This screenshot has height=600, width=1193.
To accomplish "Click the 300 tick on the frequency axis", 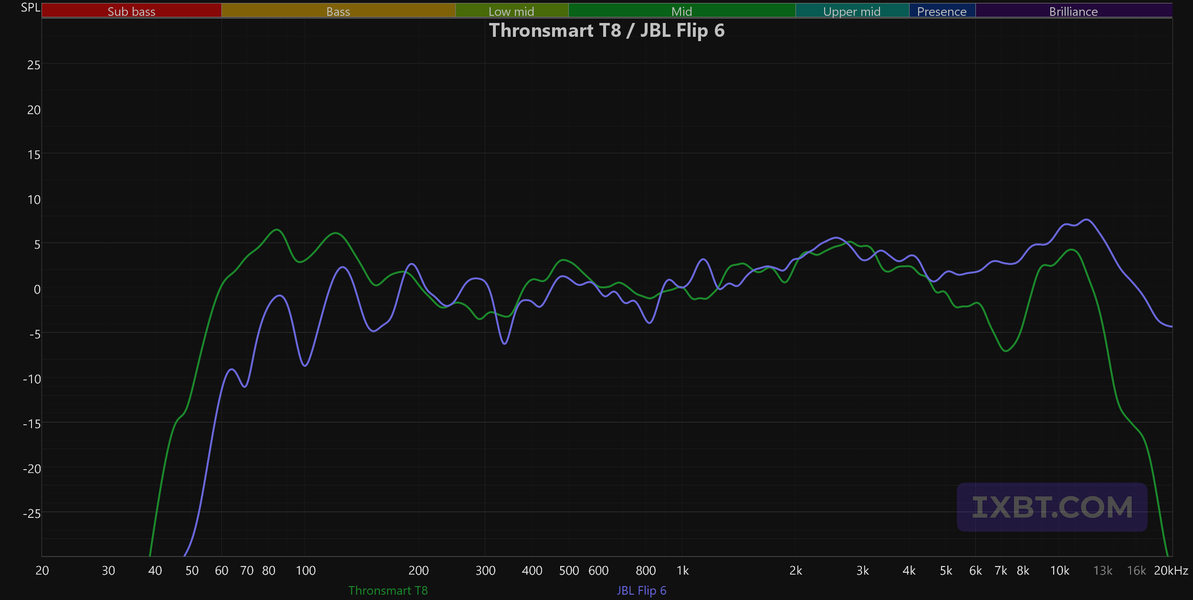I will 485,570.
